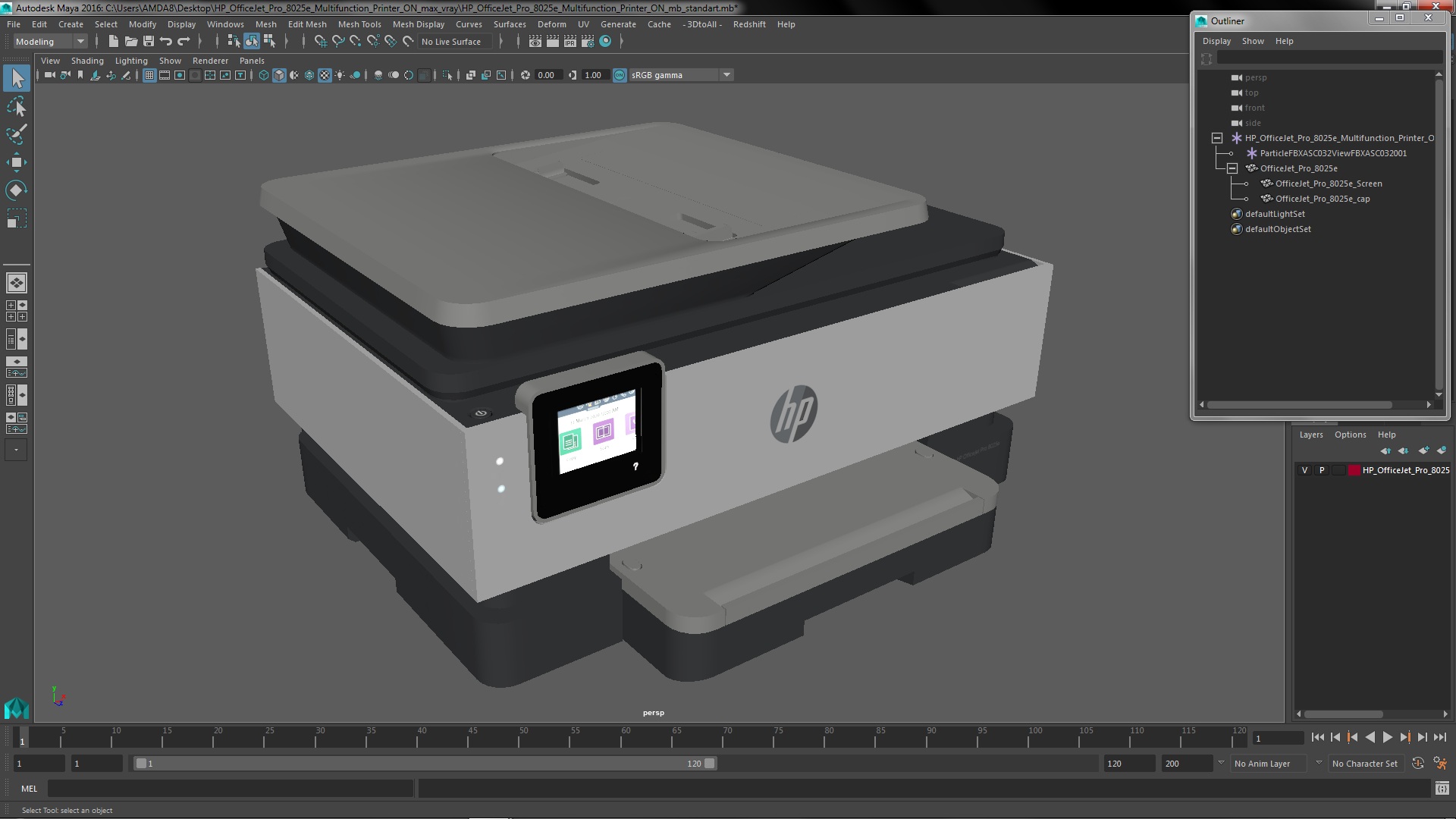This screenshot has height=819, width=1456.
Task: Select OfficeJet_Pro_8025e_Screen in the Outliner
Action: click(x=1328, y=184)
